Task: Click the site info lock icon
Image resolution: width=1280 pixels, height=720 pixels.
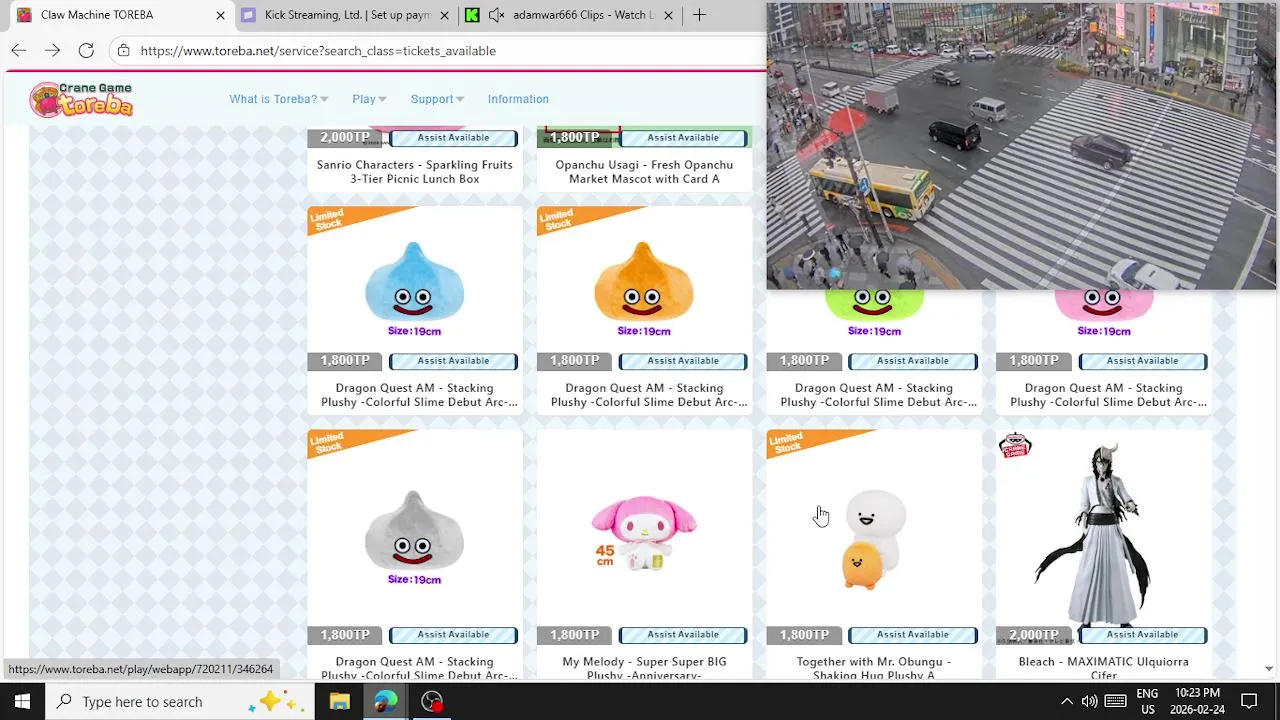Action: coord(123,50)
